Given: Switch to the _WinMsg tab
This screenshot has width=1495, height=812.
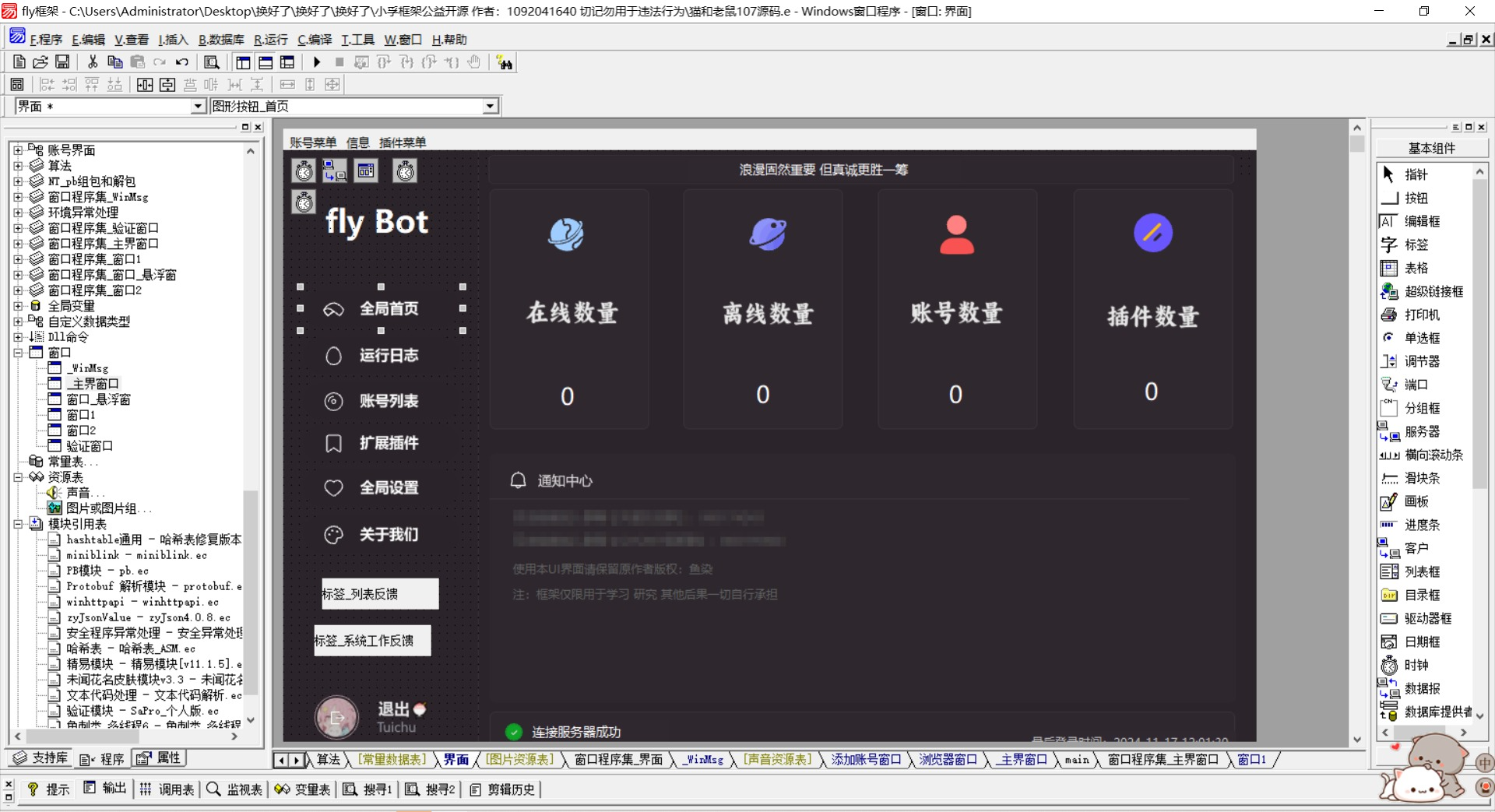Looking at the screenshot, I should click(702, 759).
